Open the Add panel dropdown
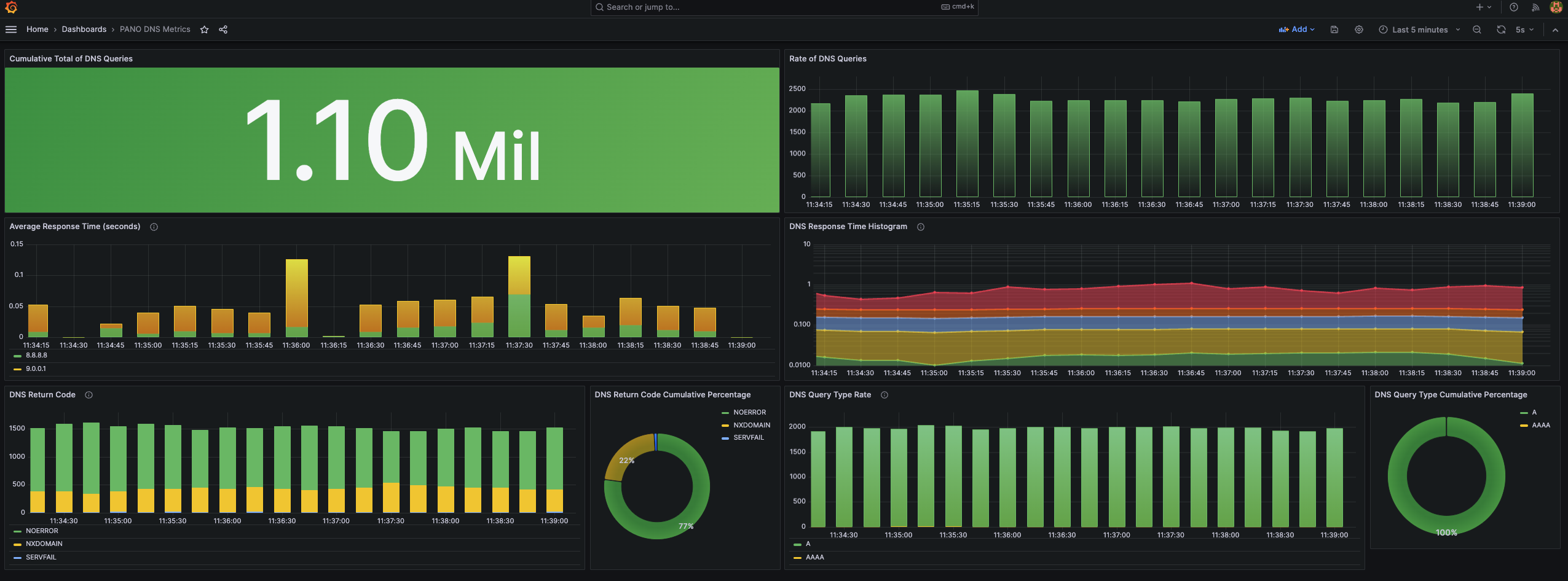 [1297, 29]
